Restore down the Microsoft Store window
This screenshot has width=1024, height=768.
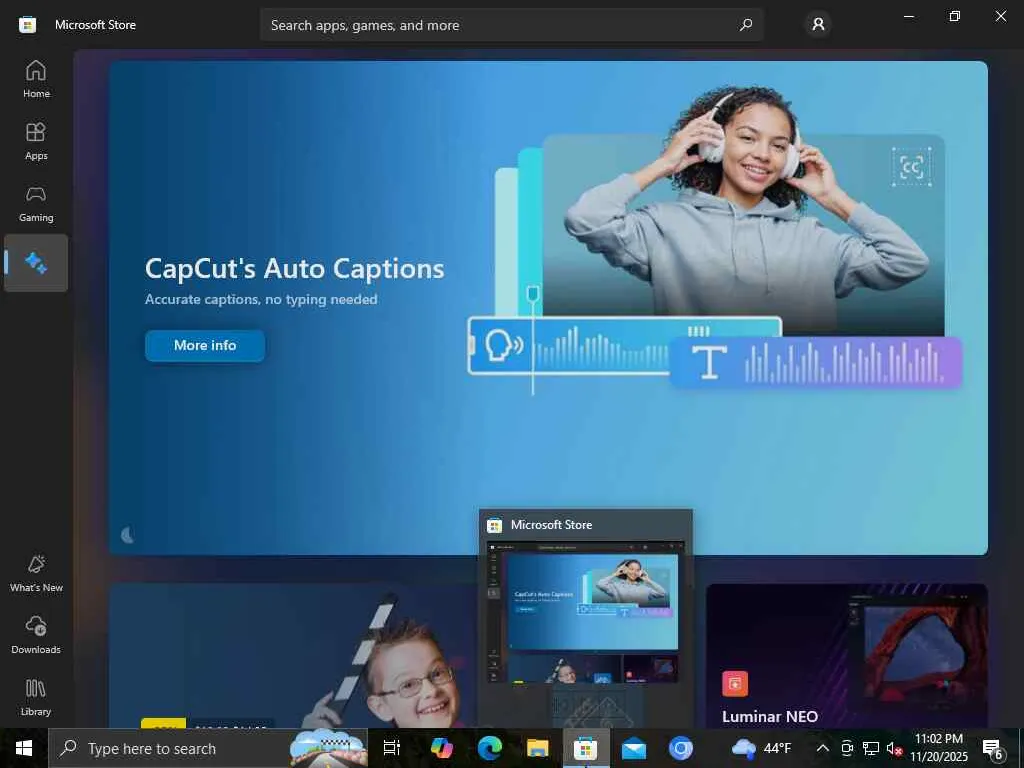[x=955, y=16]
